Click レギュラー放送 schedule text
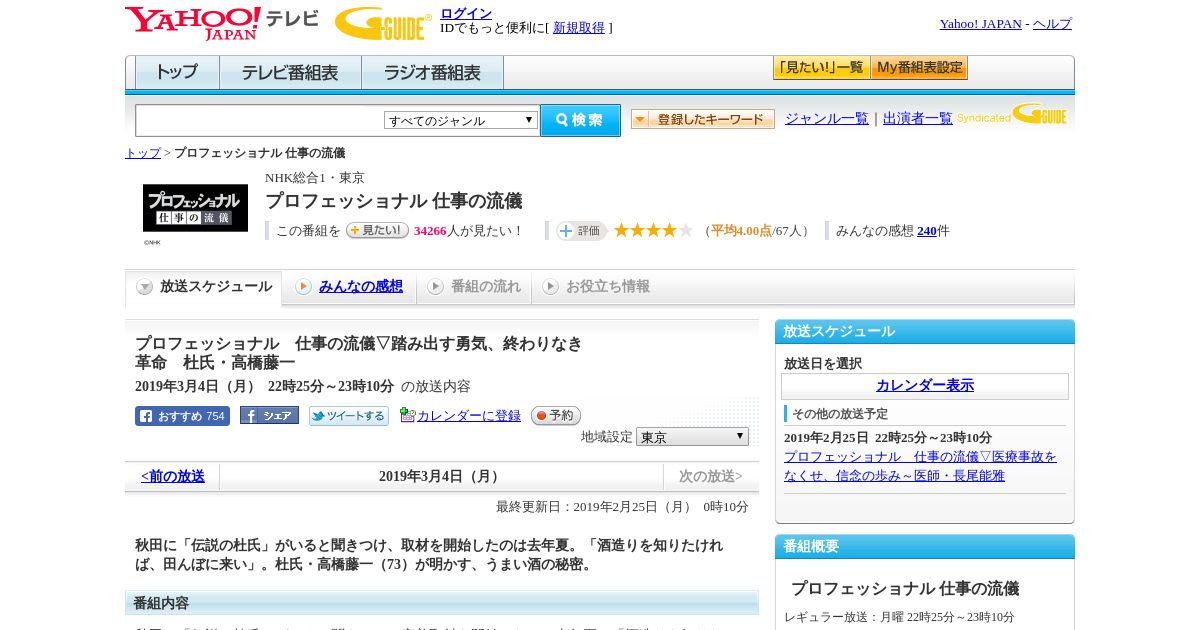Screen dimensions: 1200x630 pyautogui.click(x=899, y=617)
